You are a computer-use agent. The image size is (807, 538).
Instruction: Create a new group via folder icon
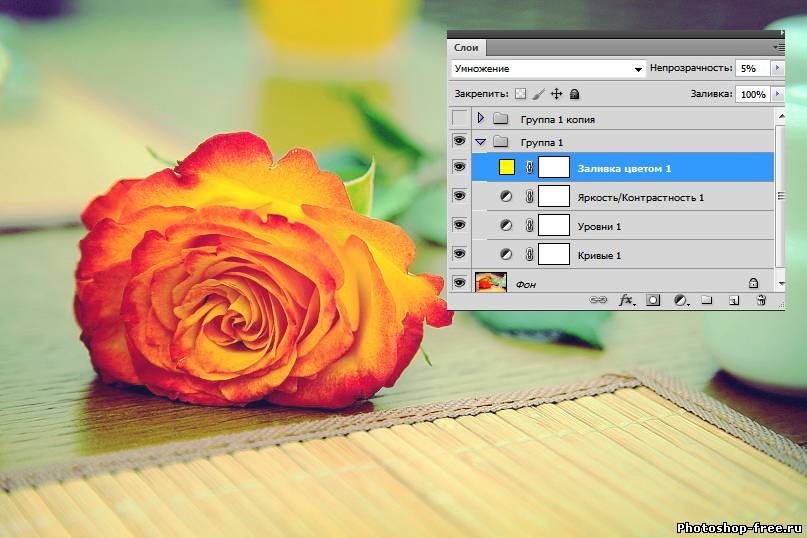(x=706, y=299)
